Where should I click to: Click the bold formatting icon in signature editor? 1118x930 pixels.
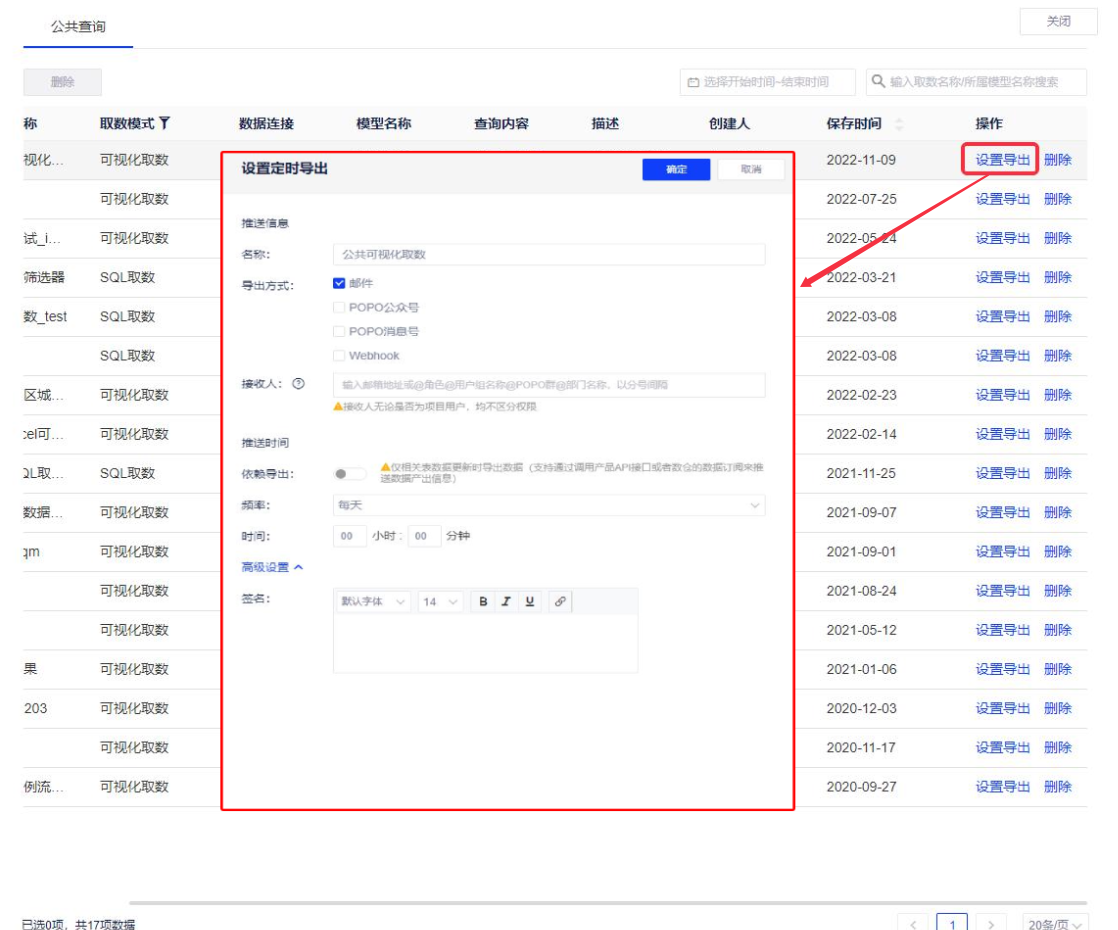click(483, 602)
